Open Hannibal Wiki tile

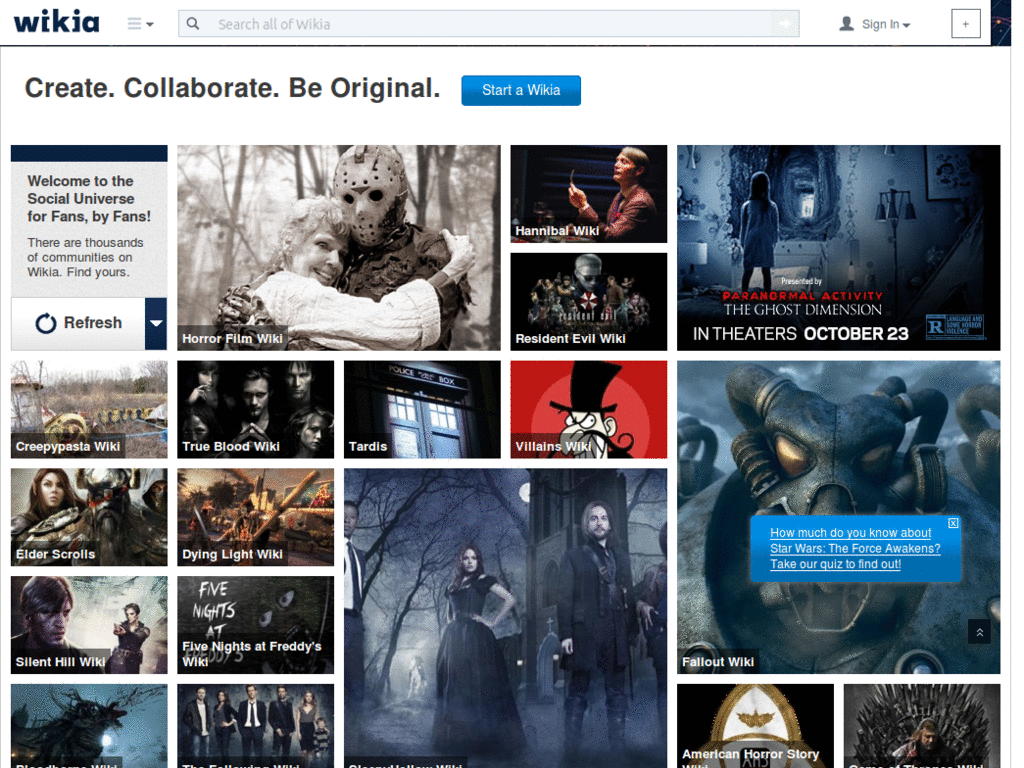(x=588, y=194)
